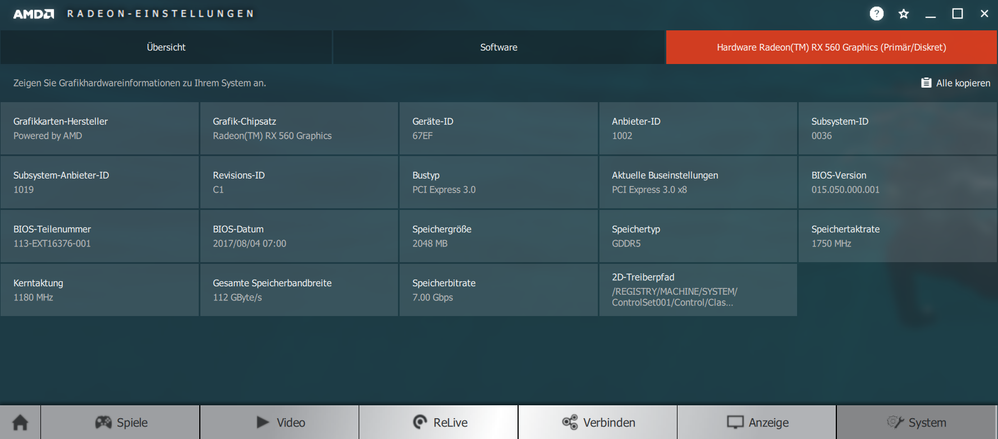Switch to the Software tab

[499, 47]
